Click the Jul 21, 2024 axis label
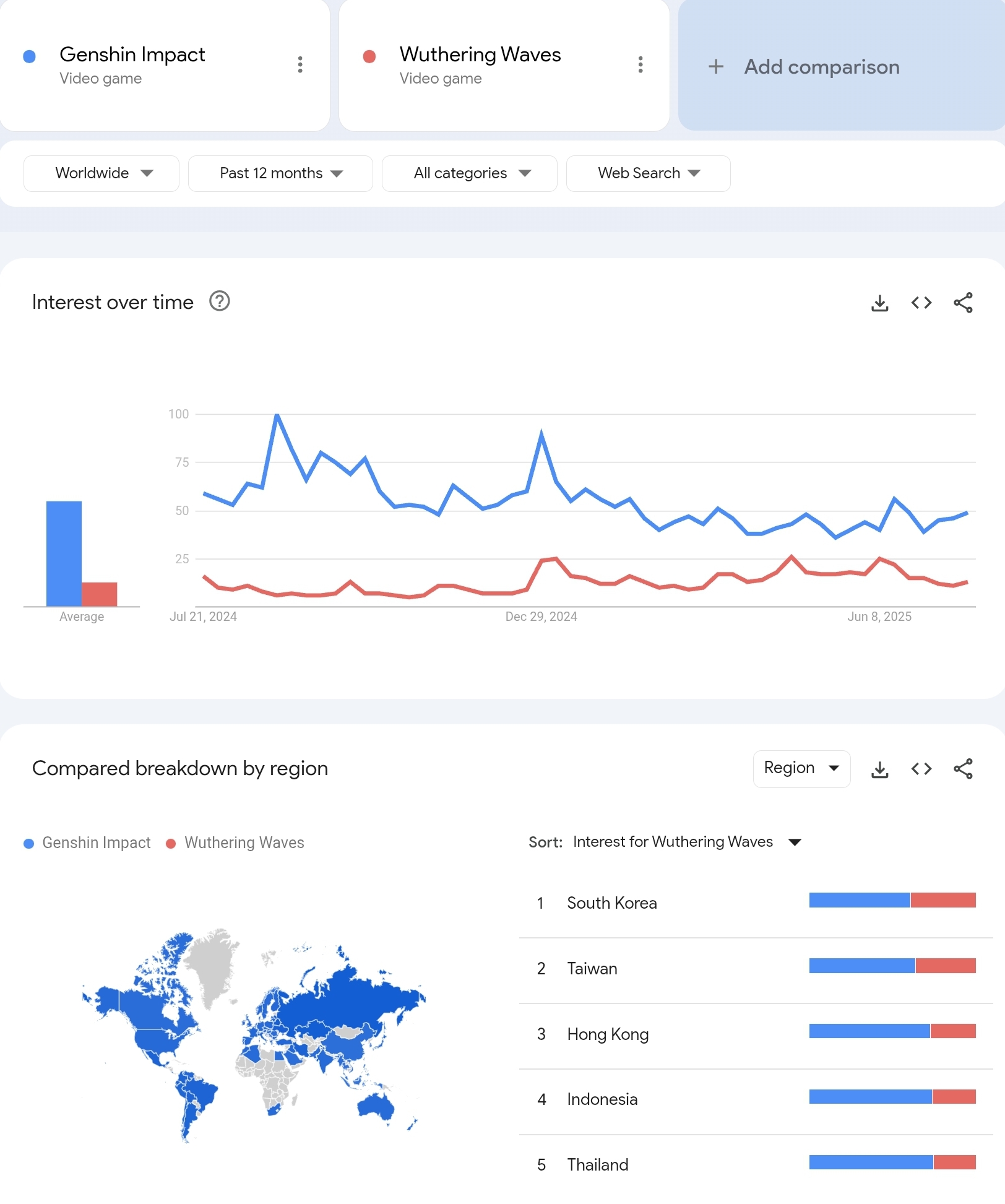 pyautogui.click(x=203, y=617)
